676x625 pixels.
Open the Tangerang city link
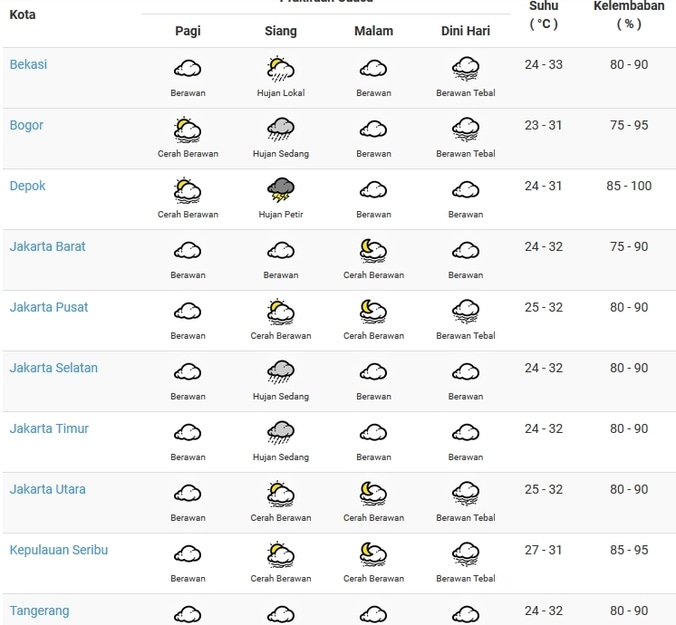point(39,611)
